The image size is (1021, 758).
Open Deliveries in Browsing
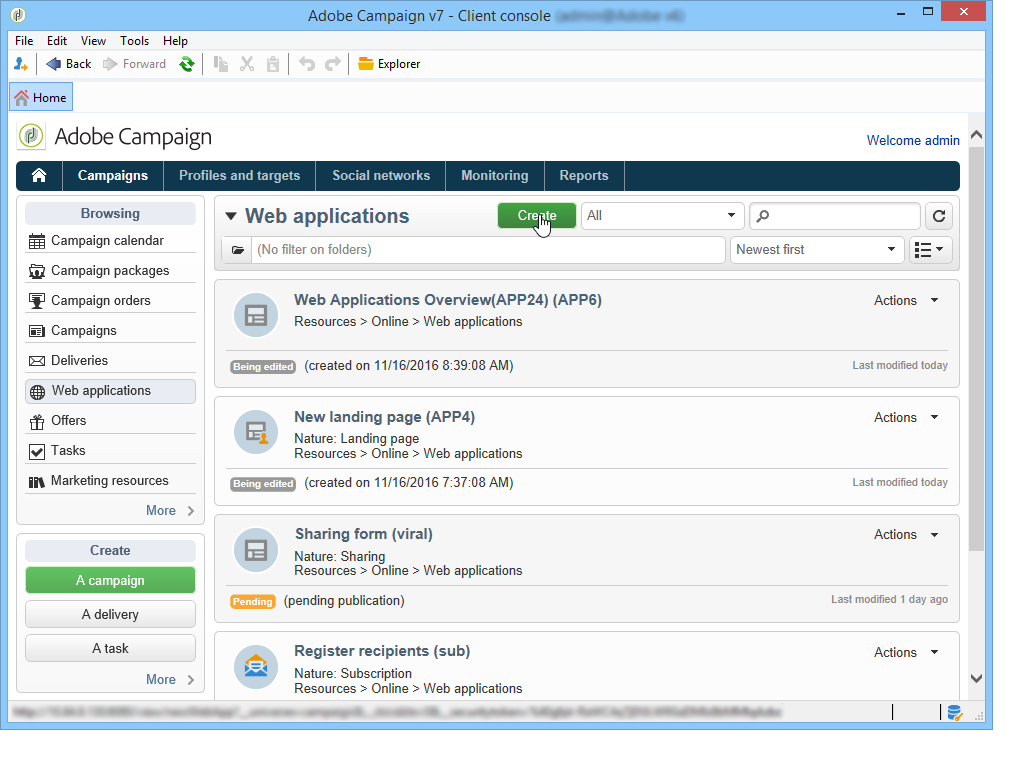[111, 360]
